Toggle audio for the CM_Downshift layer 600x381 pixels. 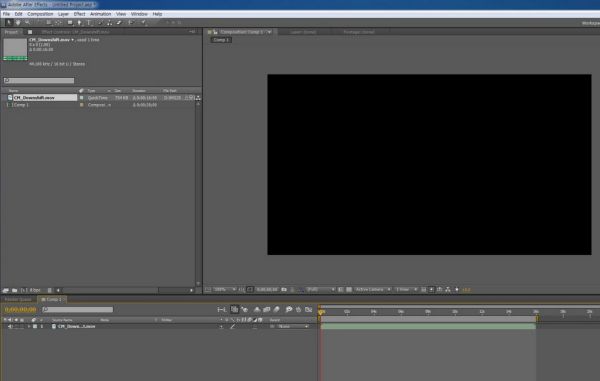point(10,327)
